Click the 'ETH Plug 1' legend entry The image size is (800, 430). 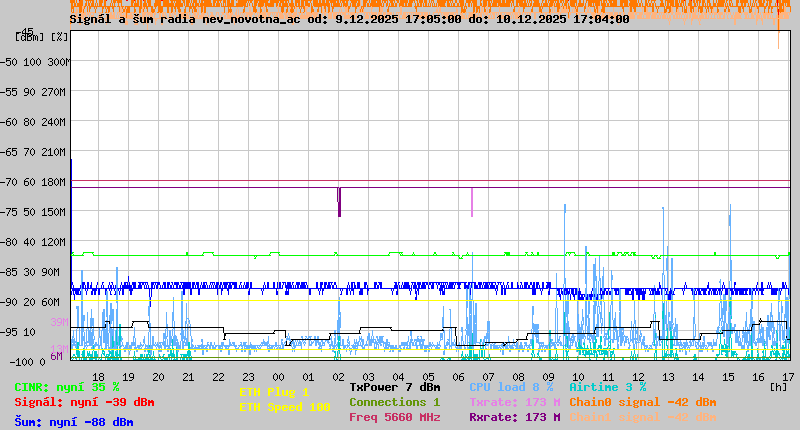click(274, 392)
